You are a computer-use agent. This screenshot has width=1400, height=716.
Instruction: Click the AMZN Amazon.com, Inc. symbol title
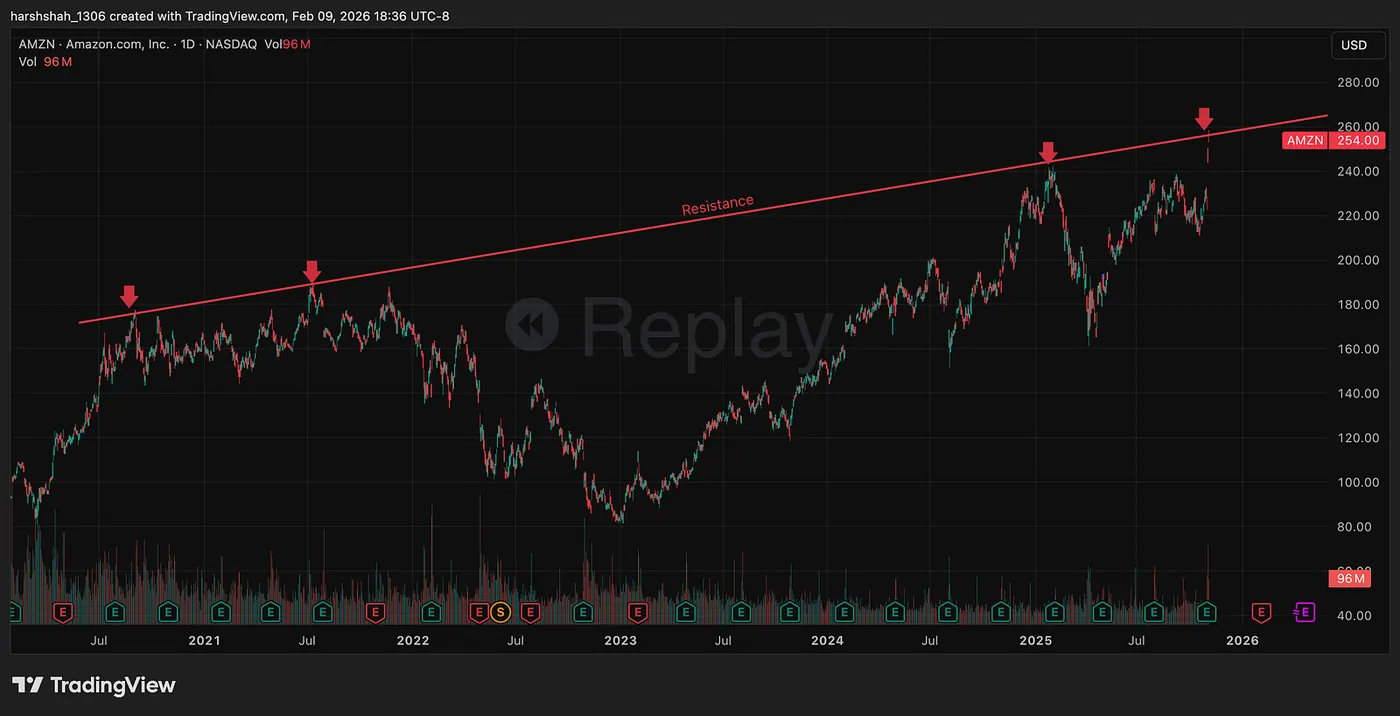pos(94,44)
